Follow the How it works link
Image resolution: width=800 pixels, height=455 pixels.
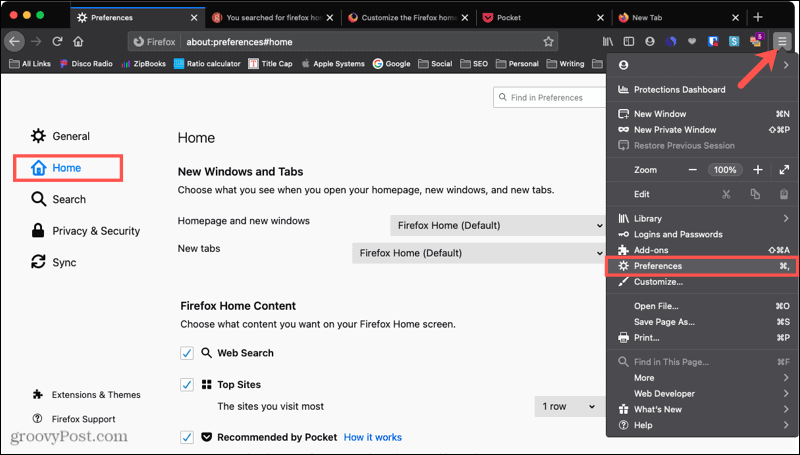373,437
